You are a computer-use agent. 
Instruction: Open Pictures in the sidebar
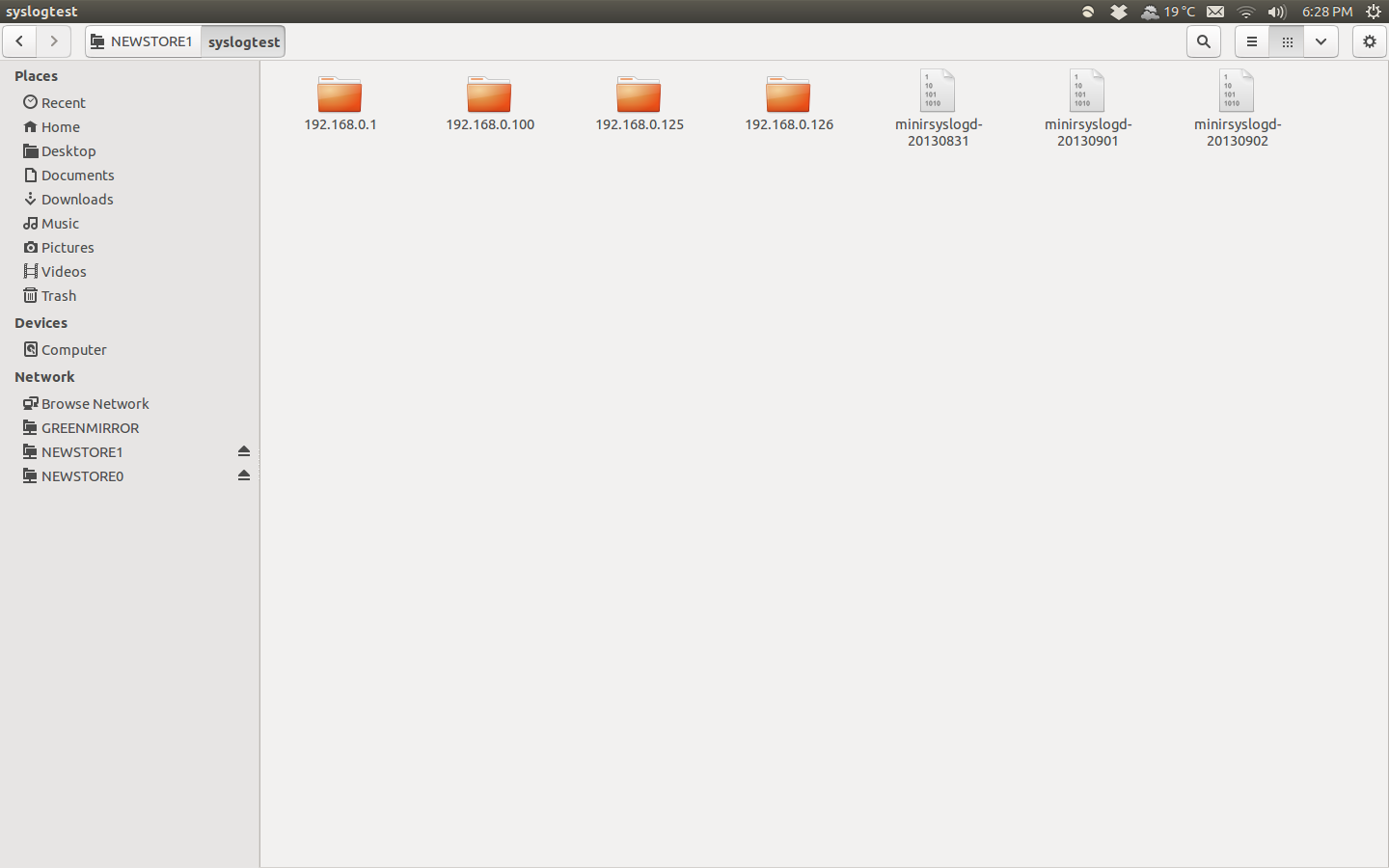pyautogui.click(x=130, y=247)
